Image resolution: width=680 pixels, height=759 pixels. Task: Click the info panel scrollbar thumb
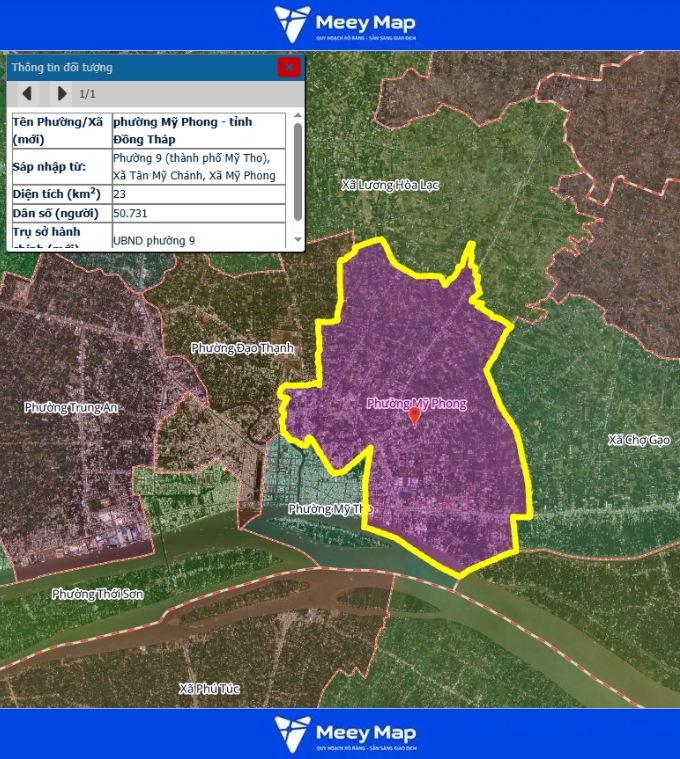(x=297, y=170)
